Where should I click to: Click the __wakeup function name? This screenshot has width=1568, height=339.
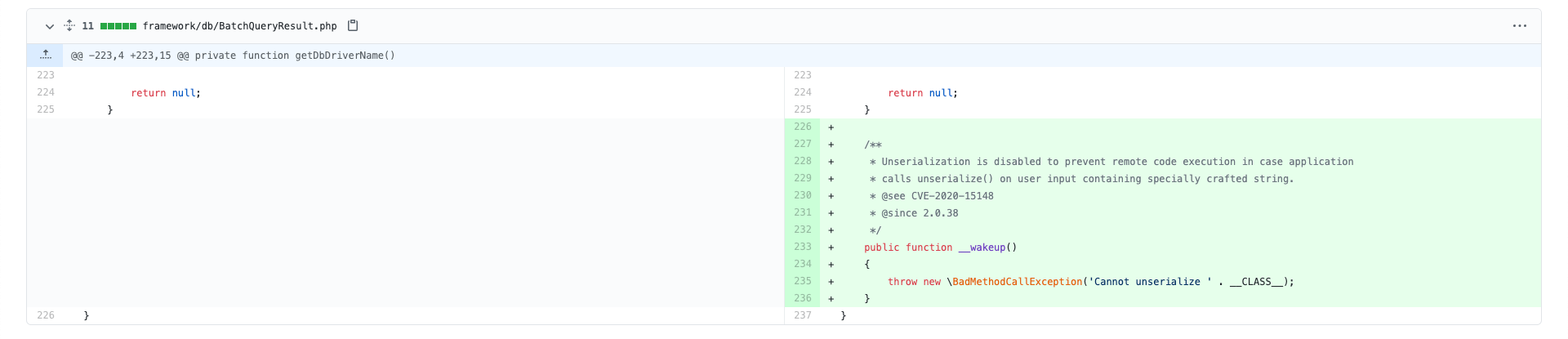(x=984, y=248)
